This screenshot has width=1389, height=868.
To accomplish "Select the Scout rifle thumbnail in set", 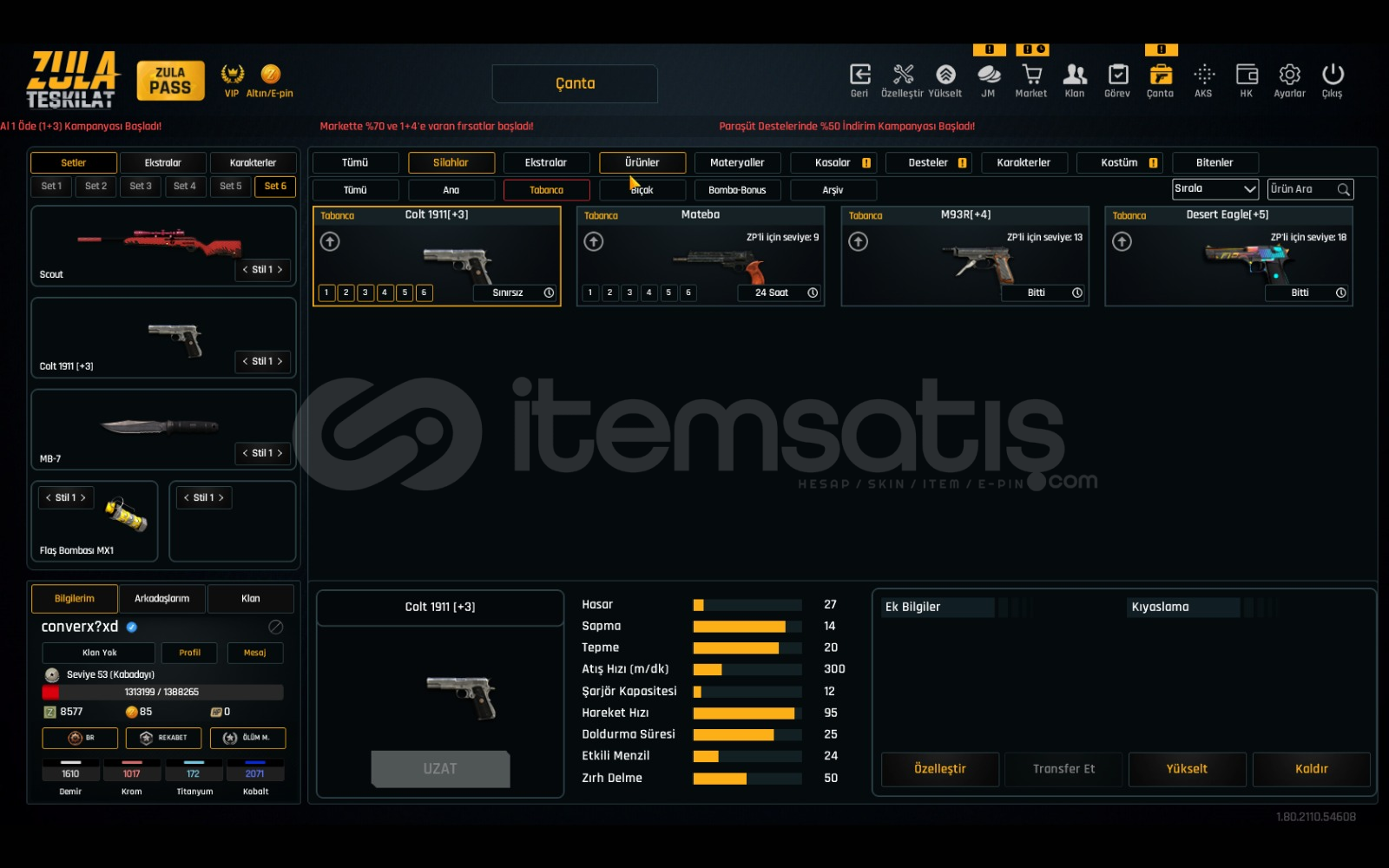I will (x=159, y=241).
